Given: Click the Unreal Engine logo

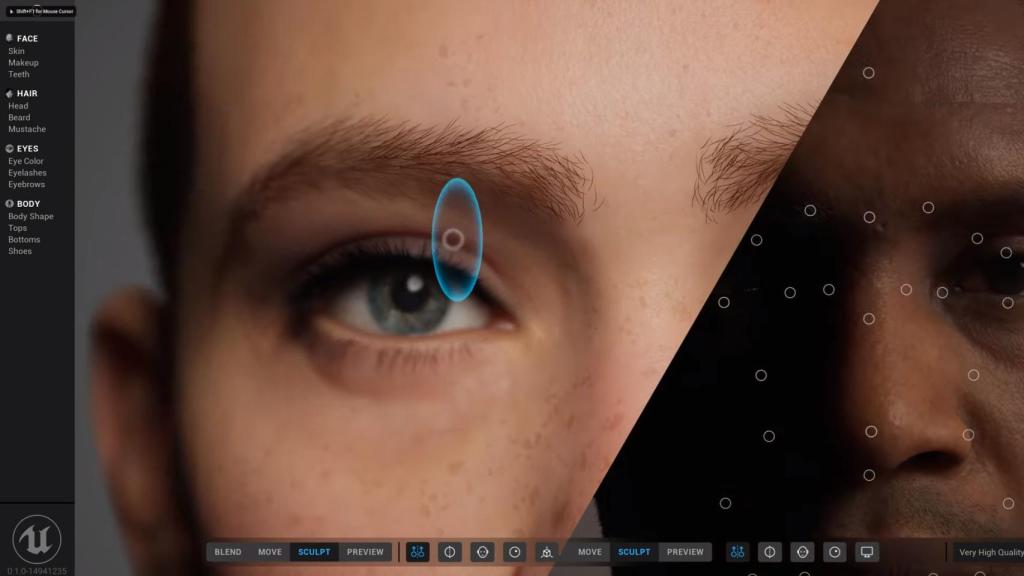Looking at the screenshot, I should point(36,539).
